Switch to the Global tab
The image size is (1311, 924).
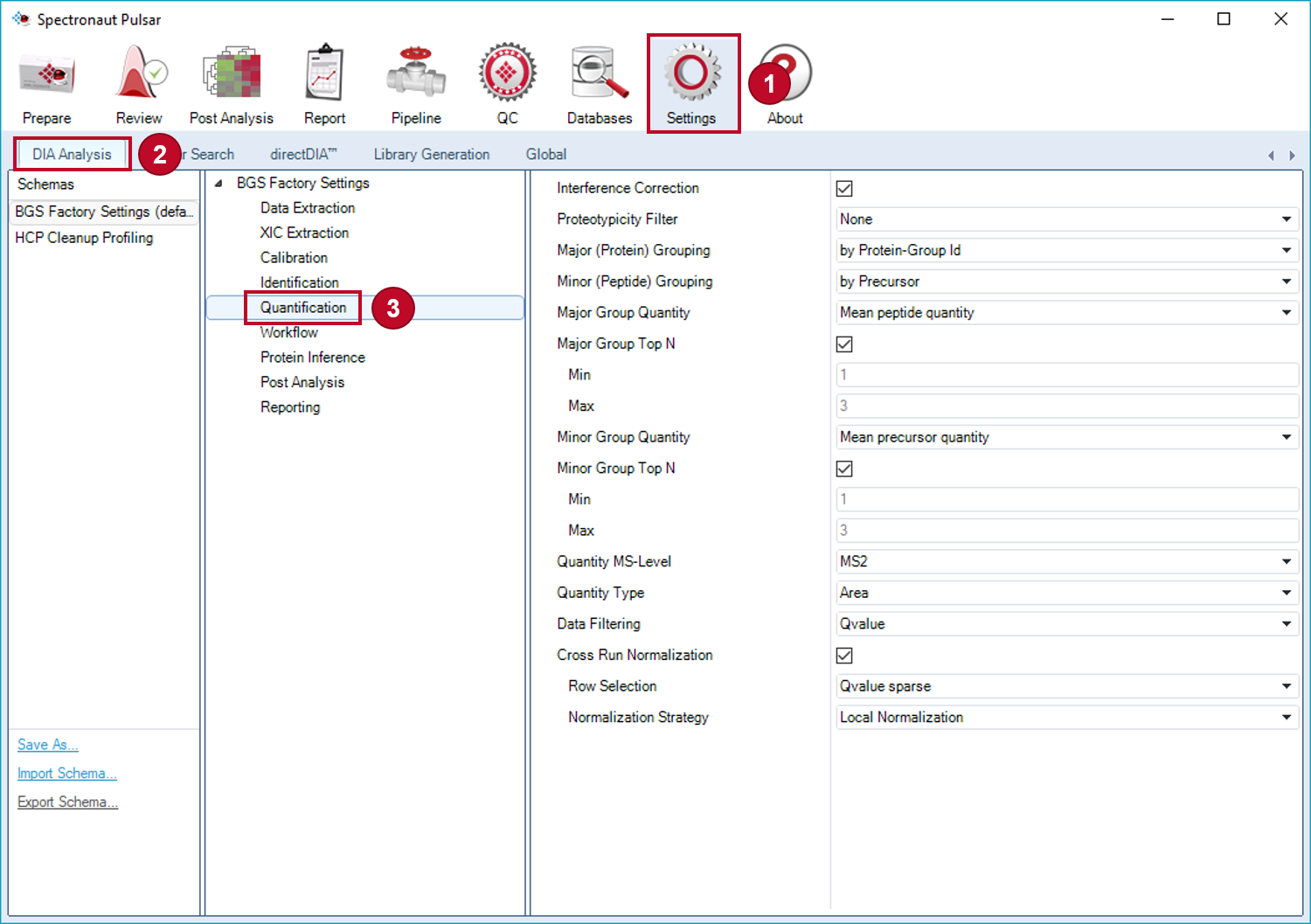pos(546,154)
